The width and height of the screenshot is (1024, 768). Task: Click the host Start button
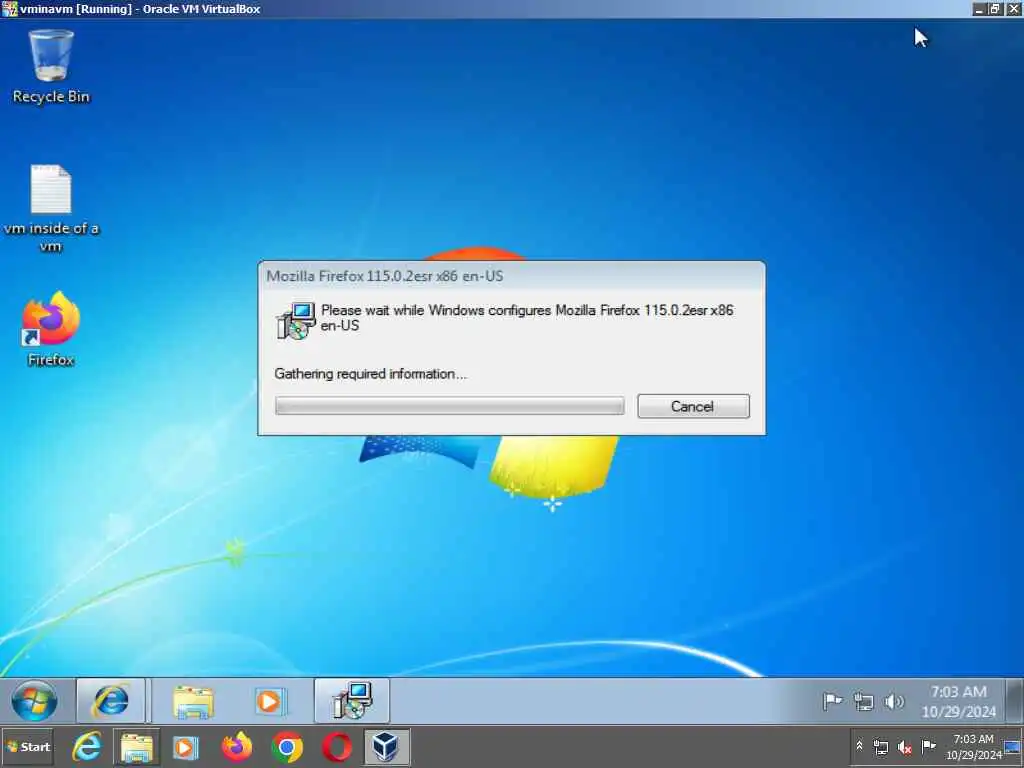point(27,747)
